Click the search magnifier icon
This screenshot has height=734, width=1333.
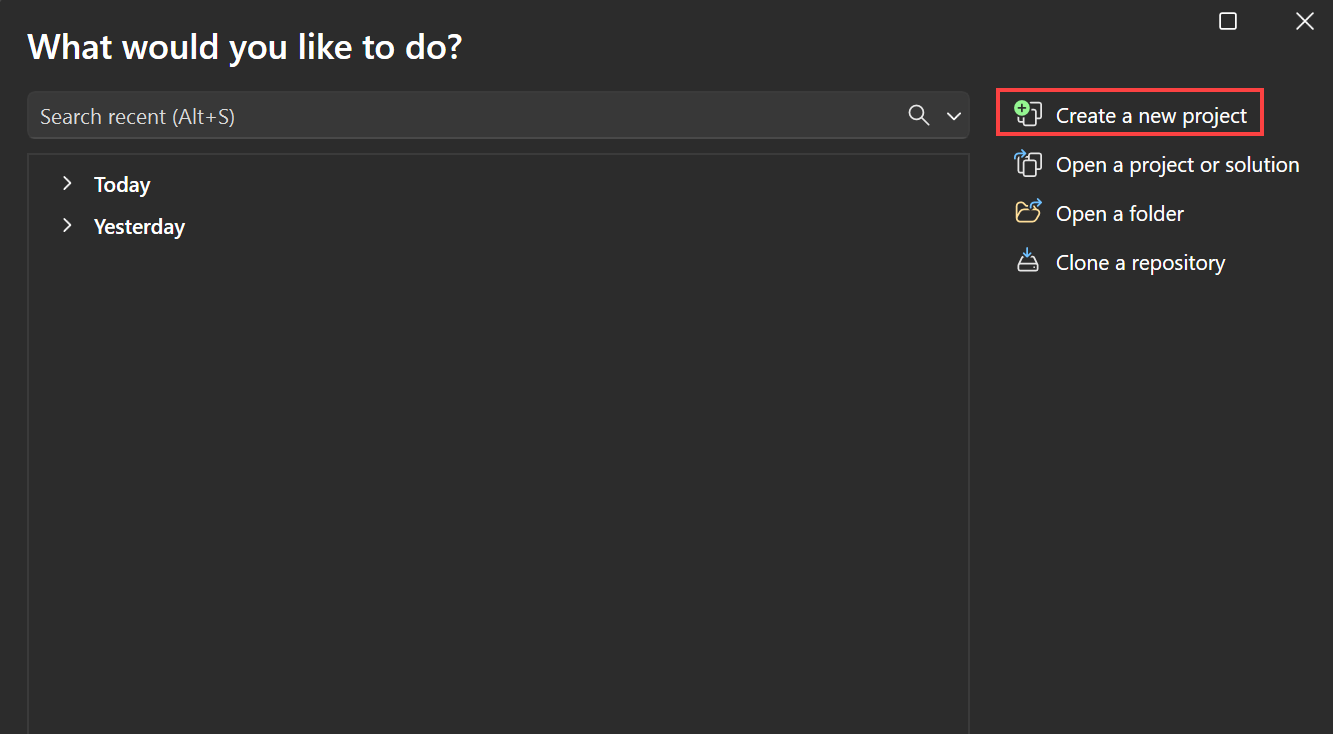(918, 115)
